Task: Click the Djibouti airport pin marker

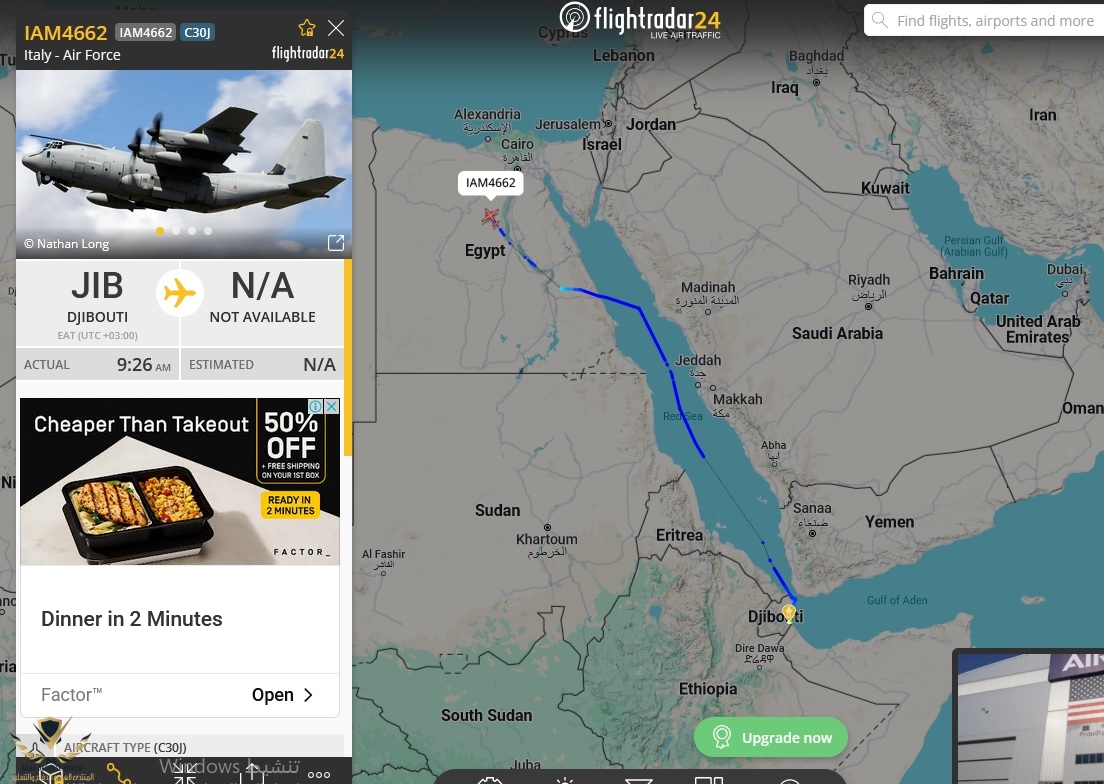Action: 789,614
